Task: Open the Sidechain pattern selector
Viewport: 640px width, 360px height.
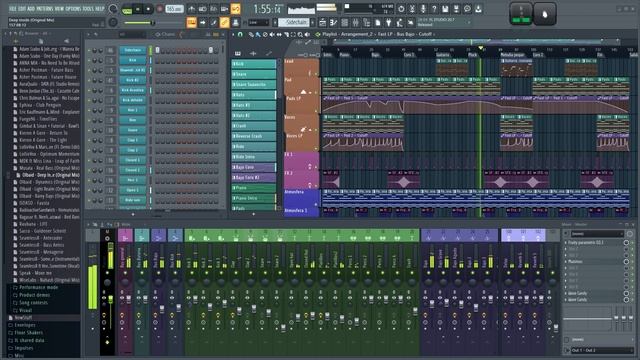Action: (294, 22)
